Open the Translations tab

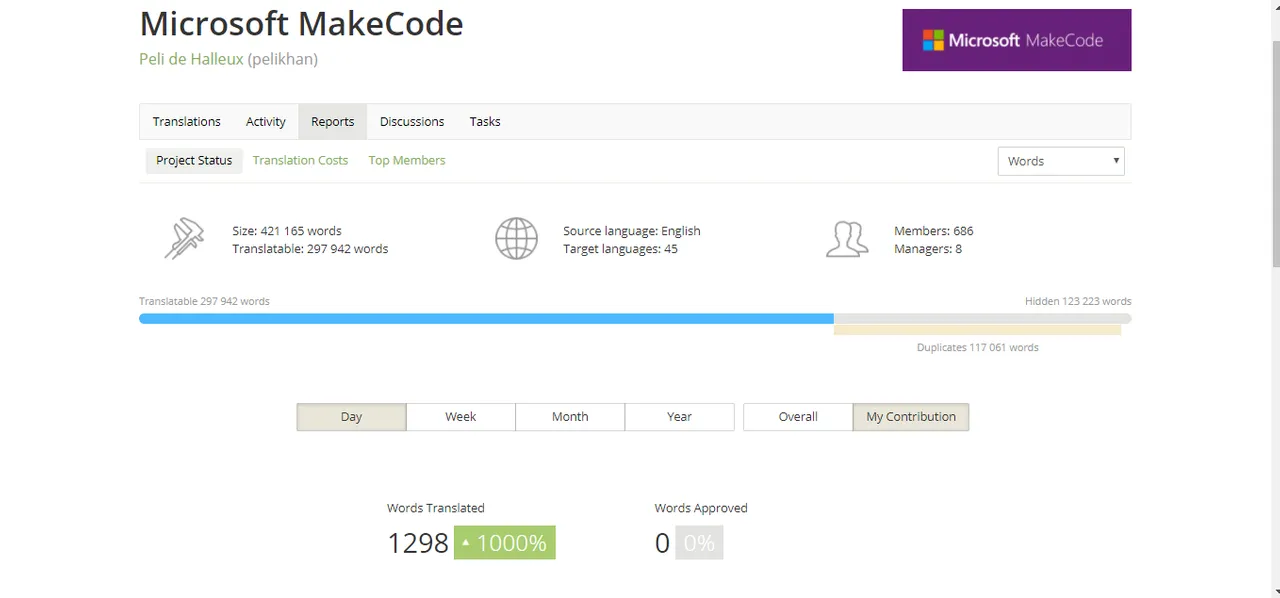[x=186, y=121]
